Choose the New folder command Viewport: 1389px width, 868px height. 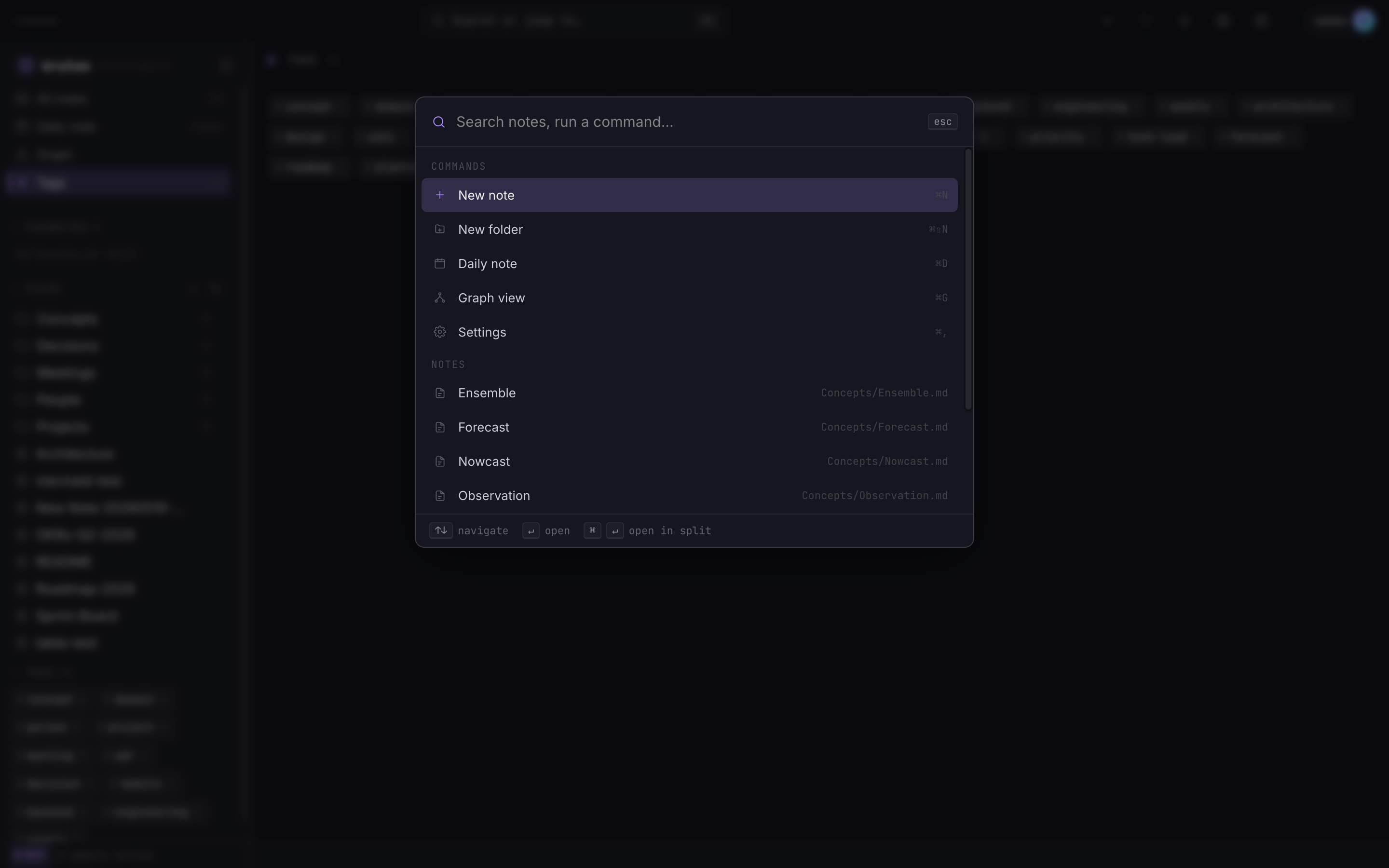pyautogui.click(x=689, y=229)
